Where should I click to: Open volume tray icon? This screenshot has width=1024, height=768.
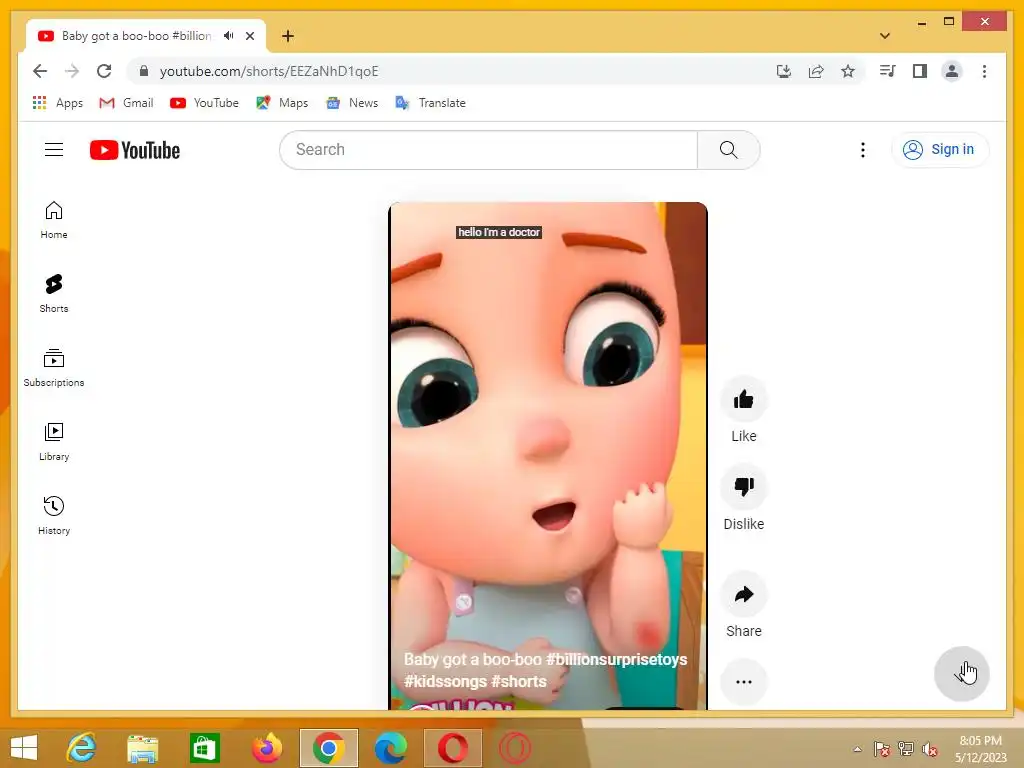click(930, 749)
